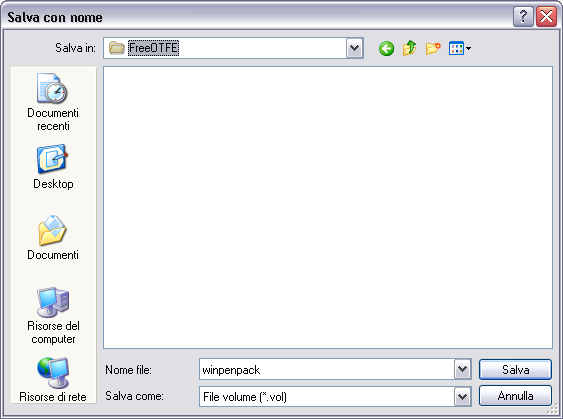The height and width of the screenshot is (419, 563).
Task: Click the help question mark button
Action: click(x=523, y=17)
